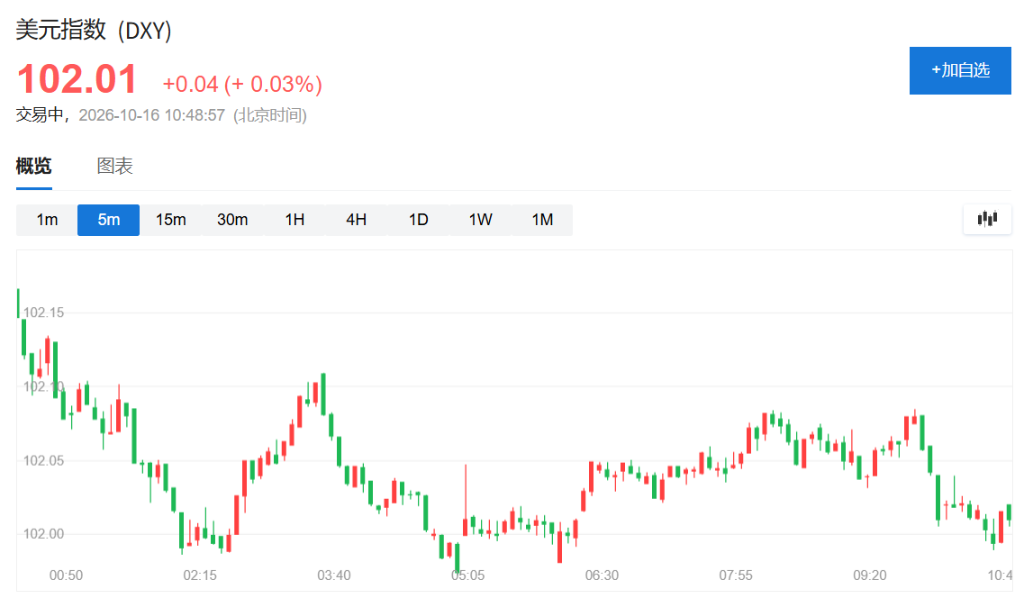Select the 30m timeframe
Viewport: 1024px width, 607px height.
pyautogui.click(x=232, y=220)
